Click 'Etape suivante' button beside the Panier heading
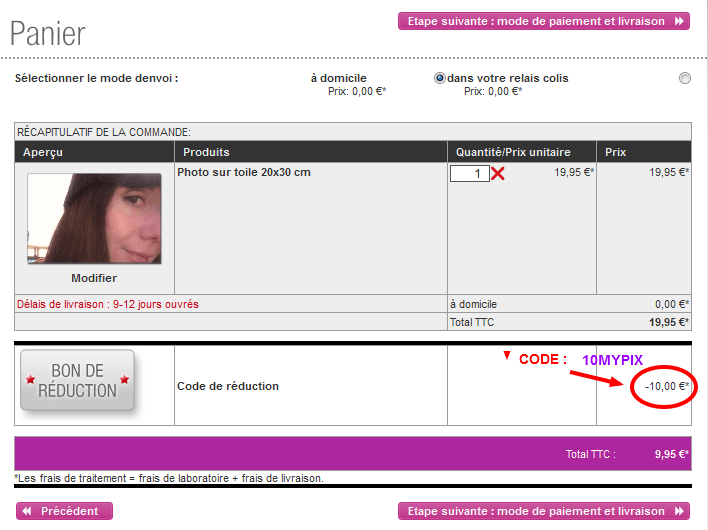Image resolution: width=708 pixels, height=530 pixels. click(543, 21)
